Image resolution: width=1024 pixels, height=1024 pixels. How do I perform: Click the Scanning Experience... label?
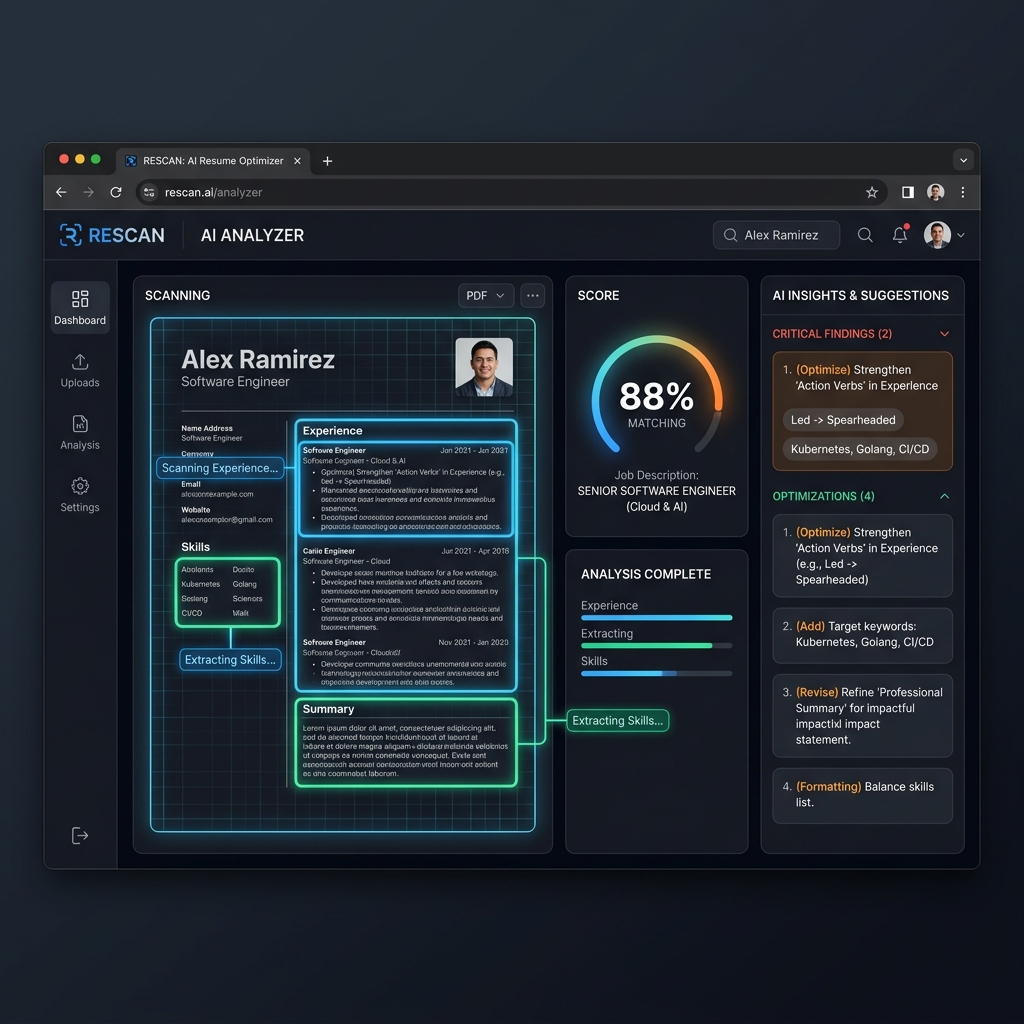click(x=220, y=468)
